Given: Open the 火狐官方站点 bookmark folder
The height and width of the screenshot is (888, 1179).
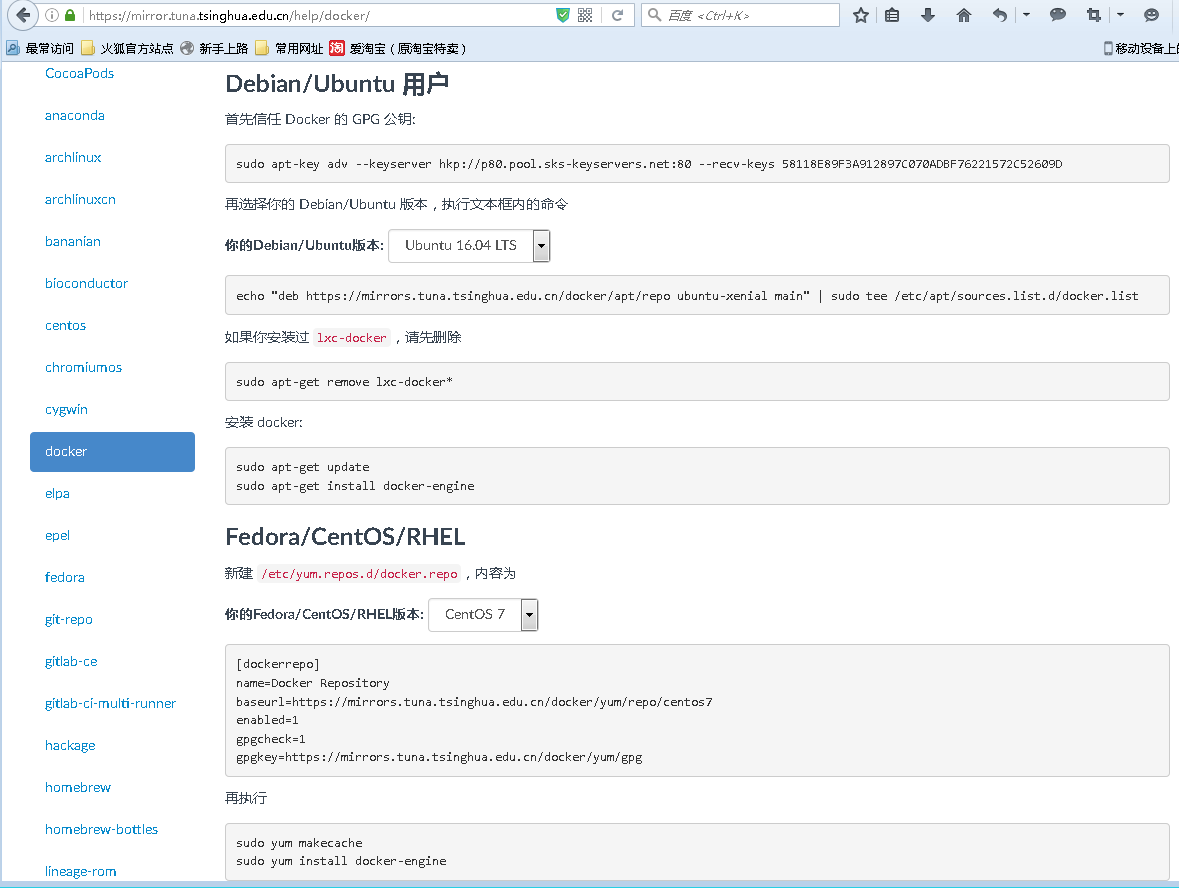Looking at the screenshot, I should click(x=127, y=48).
